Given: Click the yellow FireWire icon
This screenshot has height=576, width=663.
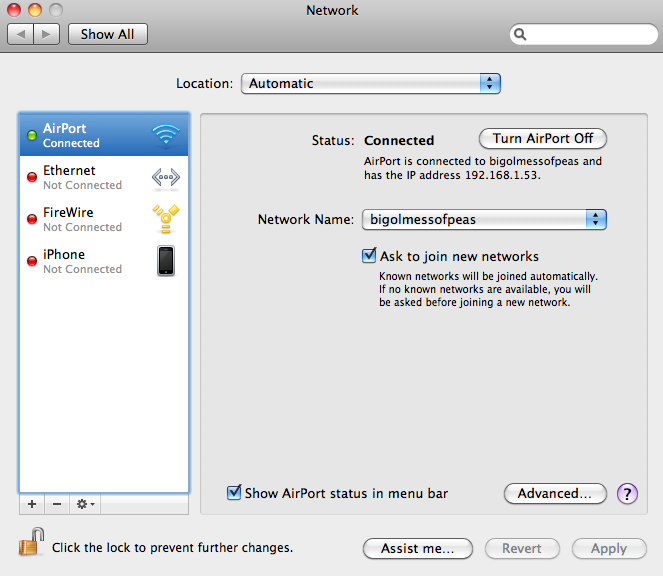Looking at the screenshot, I should 166,219.
